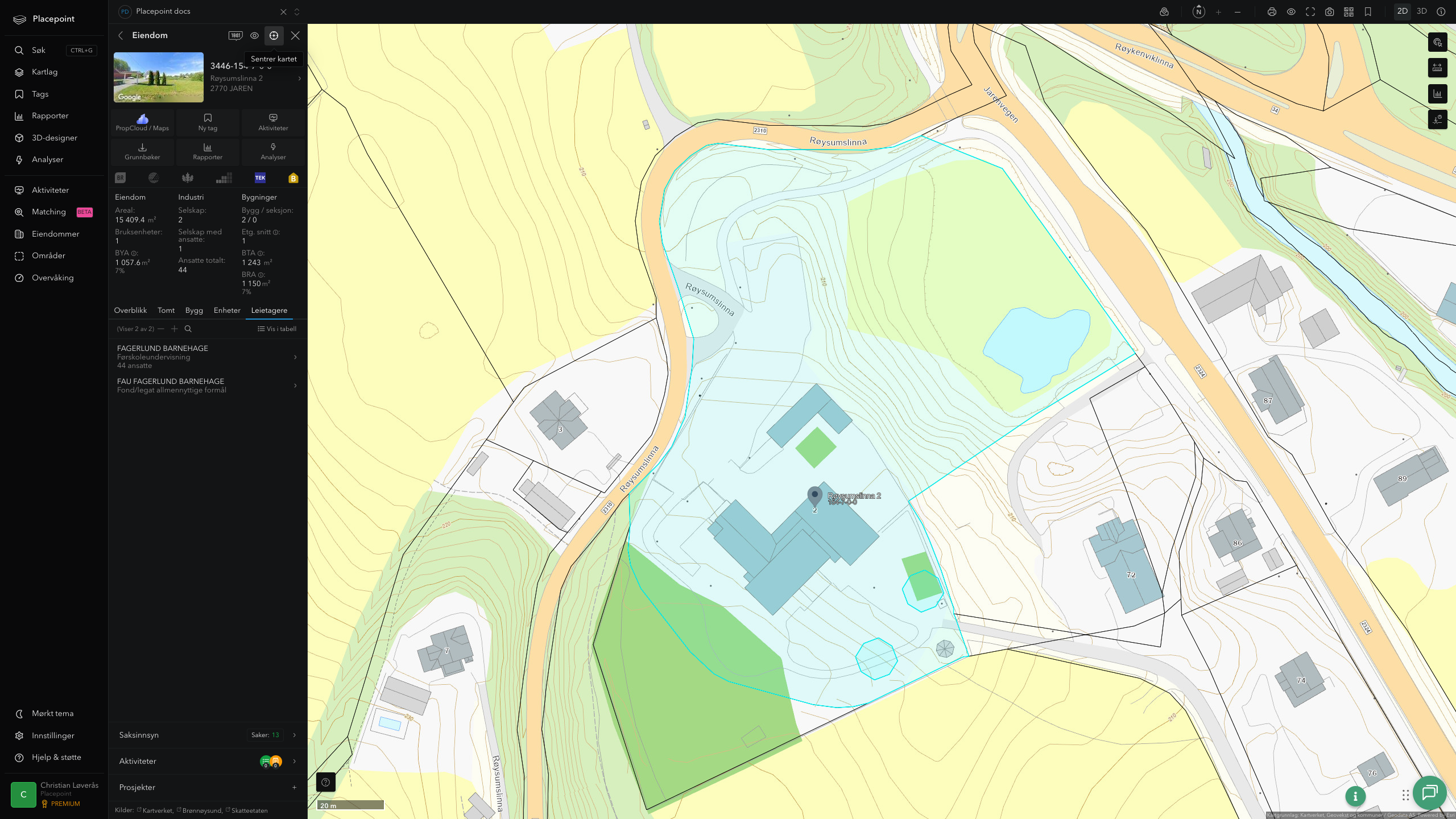
Task: Search tenants with the magnifier icon
Action: 188,329
